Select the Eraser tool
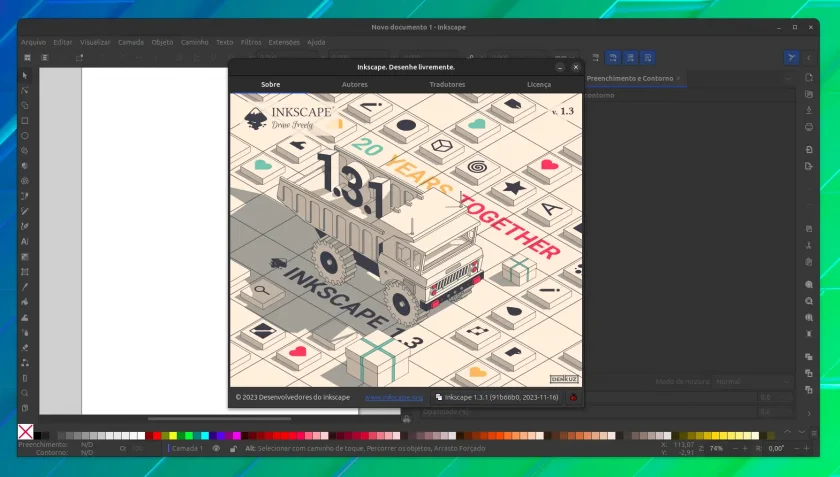This screenshot has width=840, height=477. [x=25, y=347]
